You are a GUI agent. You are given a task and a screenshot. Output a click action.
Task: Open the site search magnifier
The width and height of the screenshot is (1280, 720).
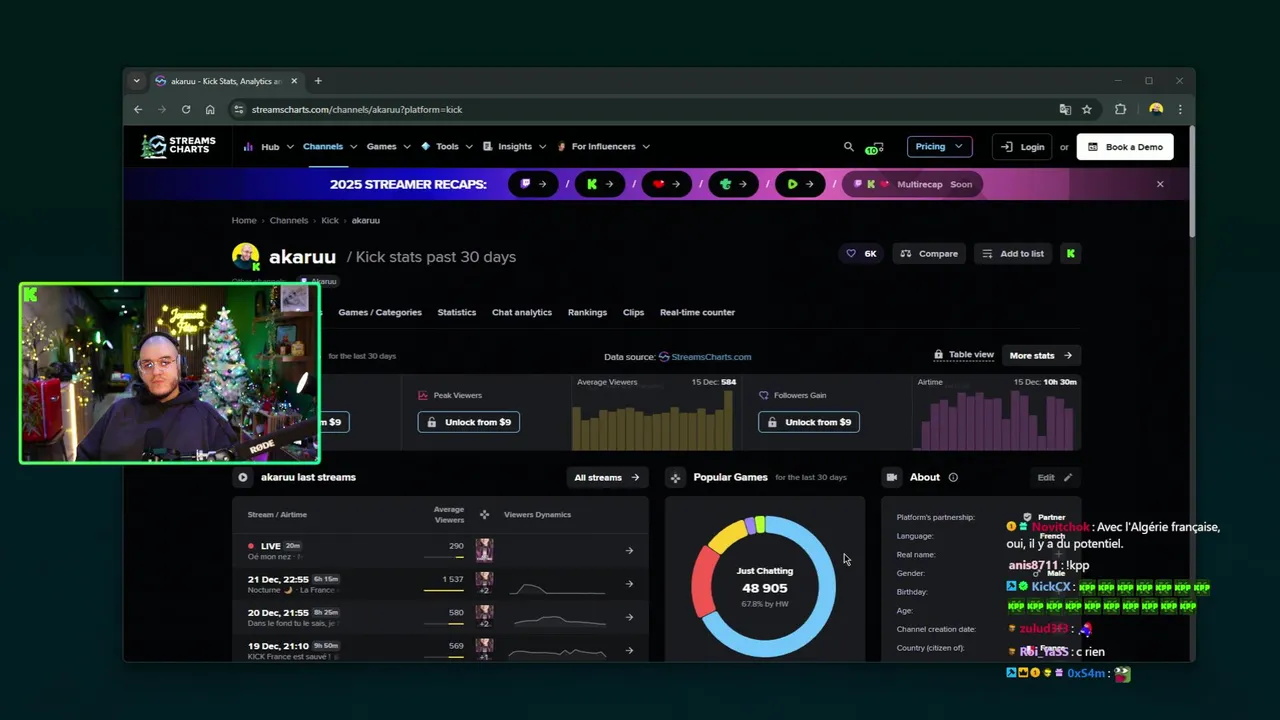(849, 146)
